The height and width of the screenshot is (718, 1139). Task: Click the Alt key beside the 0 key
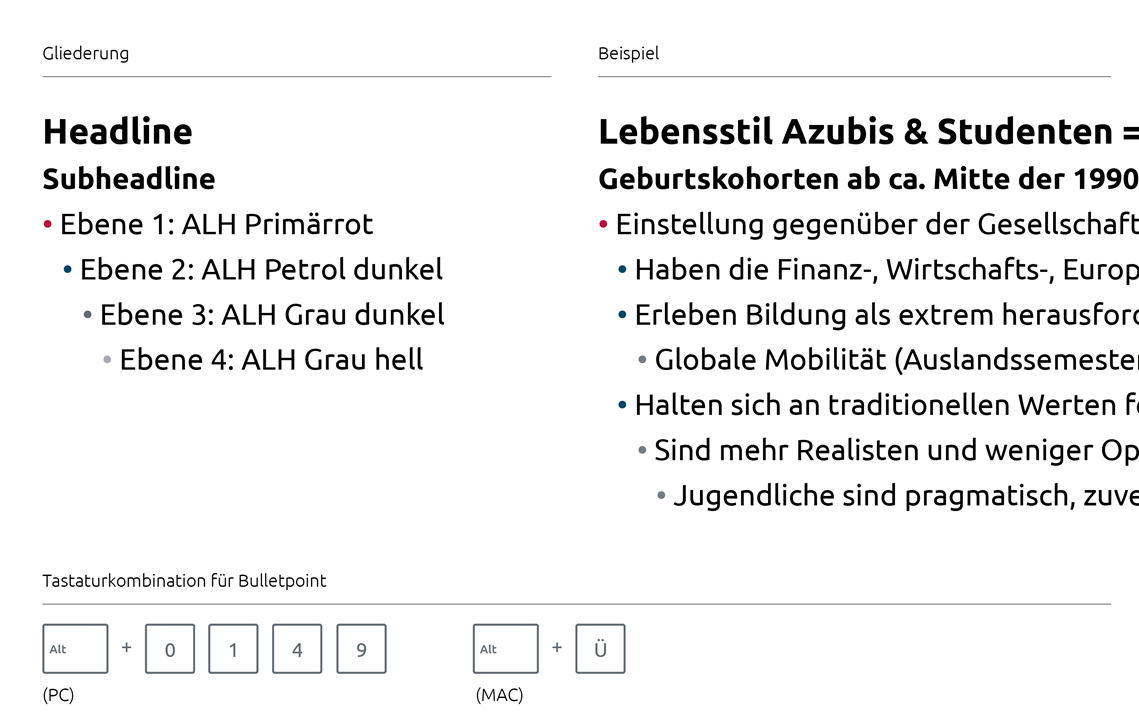(x=75, y=649)
